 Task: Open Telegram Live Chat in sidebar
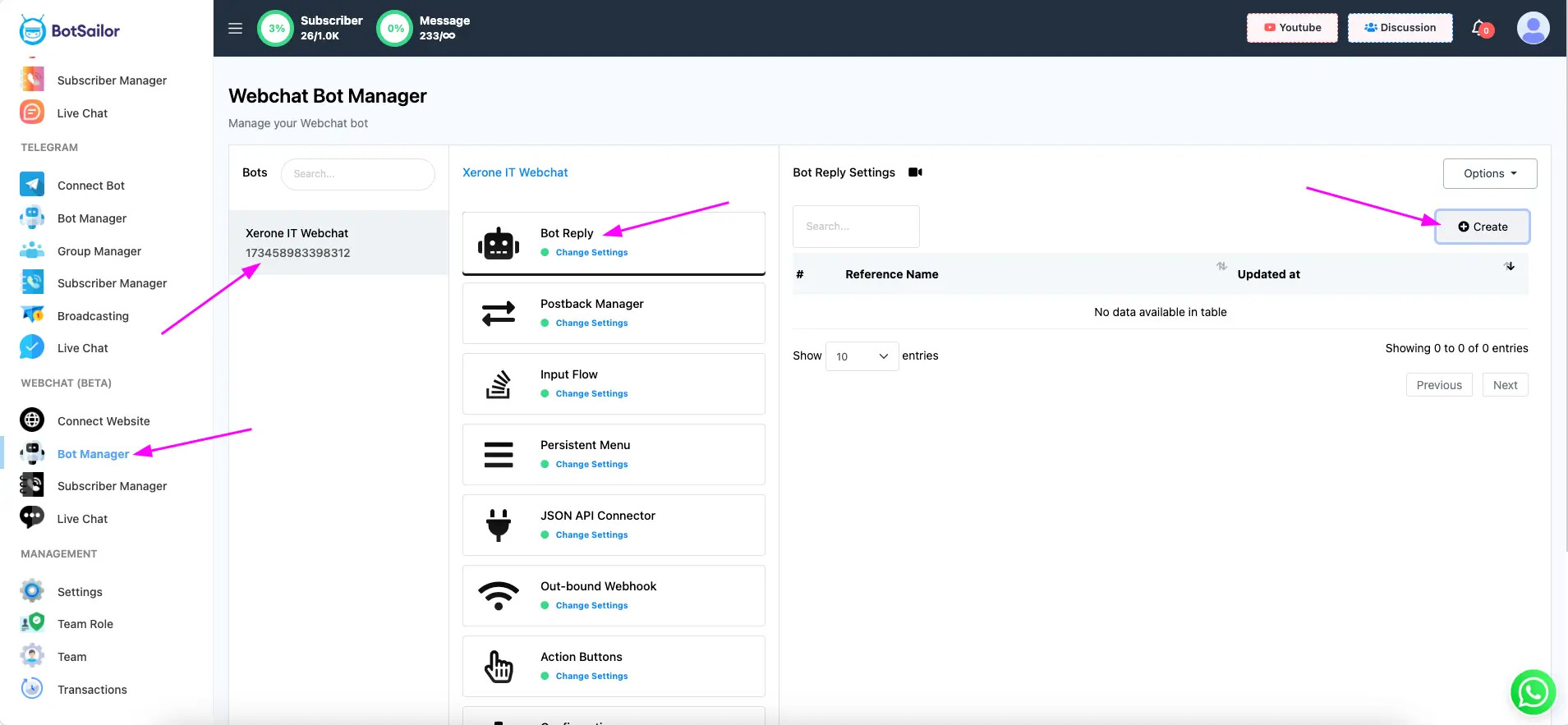click(82, 348)
